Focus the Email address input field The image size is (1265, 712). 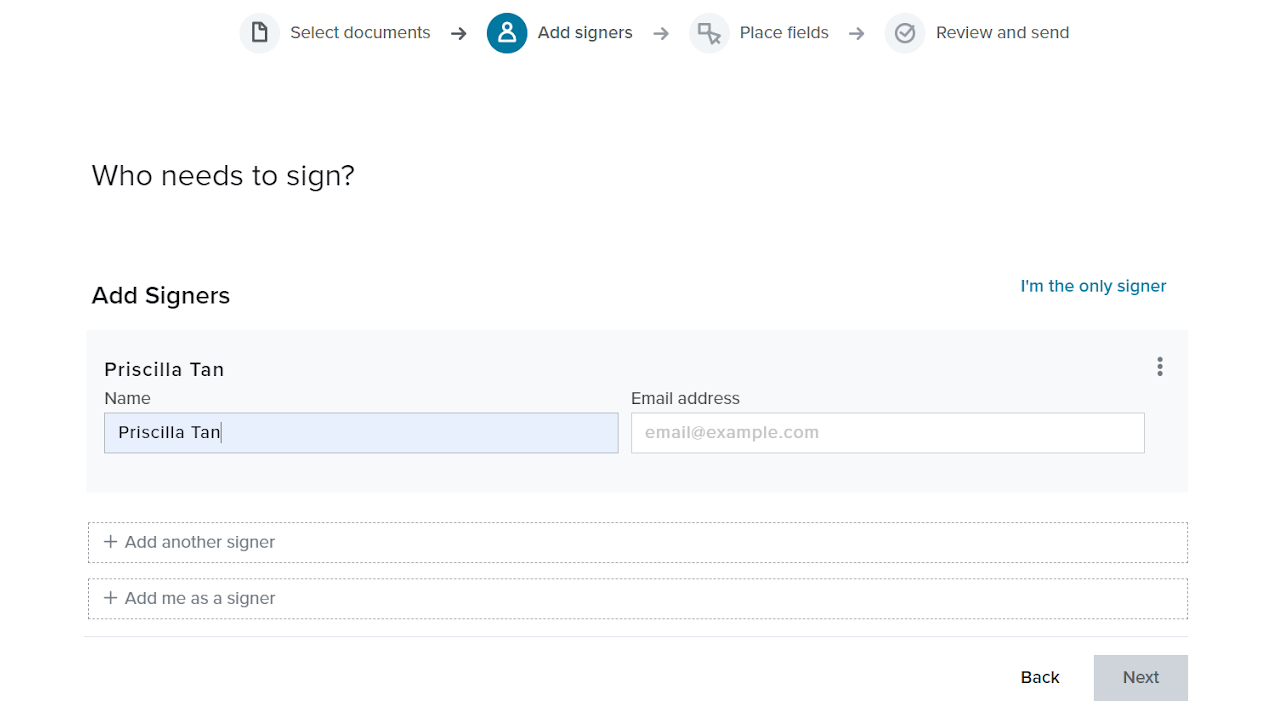point(887,433)
